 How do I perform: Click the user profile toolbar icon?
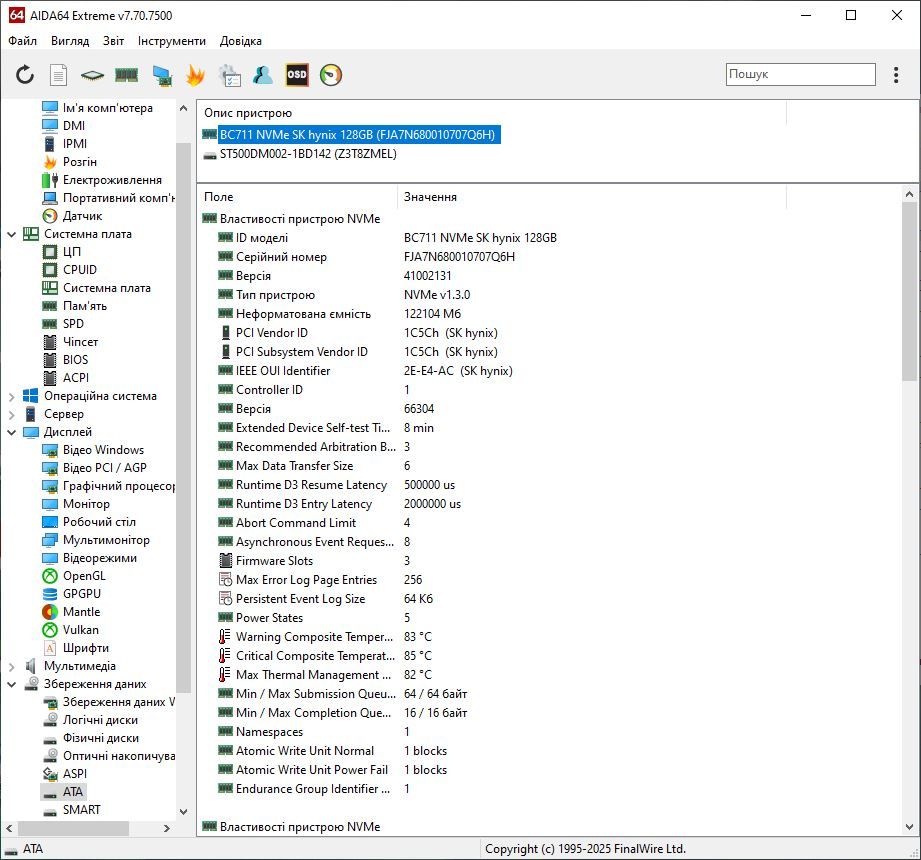[x=263, y=75]
